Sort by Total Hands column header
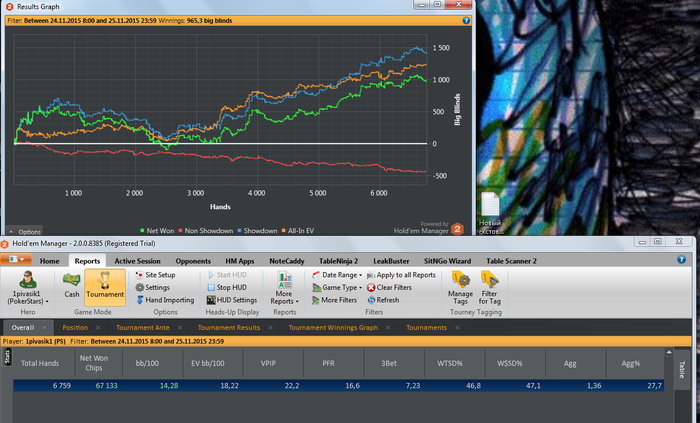The height and width of the screenshot is (423, 700). tap(40, 363)
